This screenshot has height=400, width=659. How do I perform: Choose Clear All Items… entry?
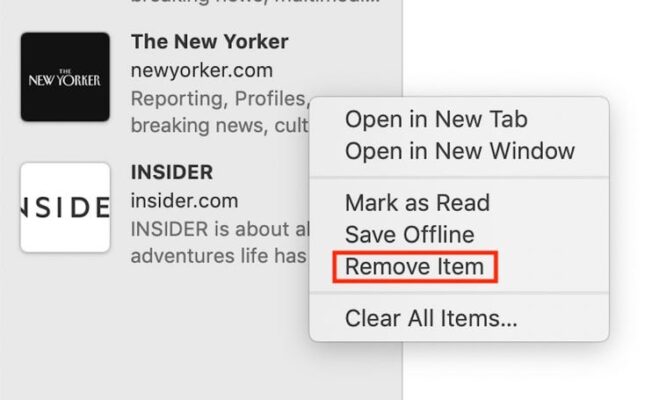tap(431, 318)
